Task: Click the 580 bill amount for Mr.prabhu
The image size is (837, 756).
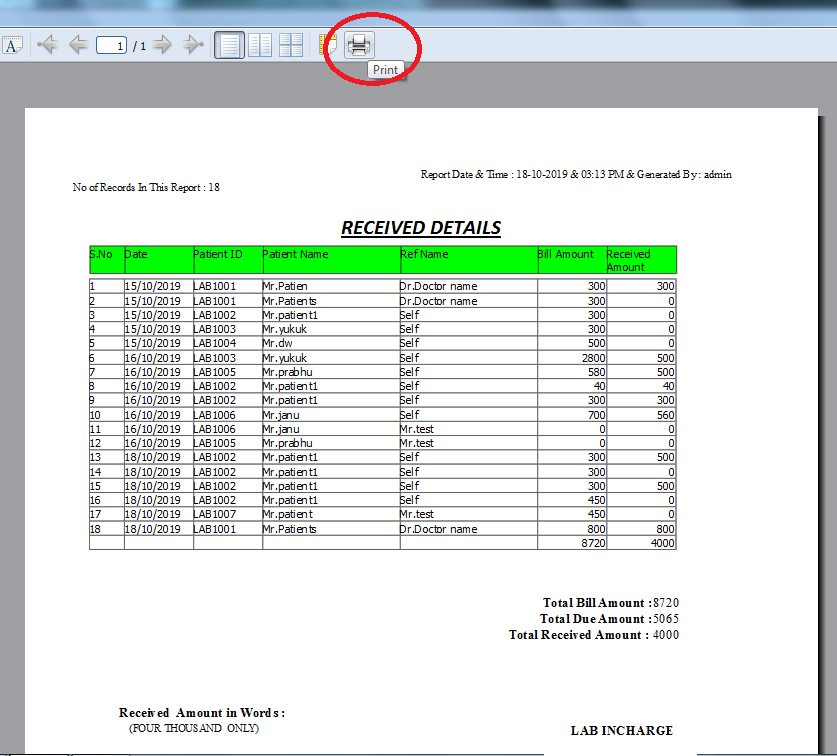Action: [x=596, y=372]
